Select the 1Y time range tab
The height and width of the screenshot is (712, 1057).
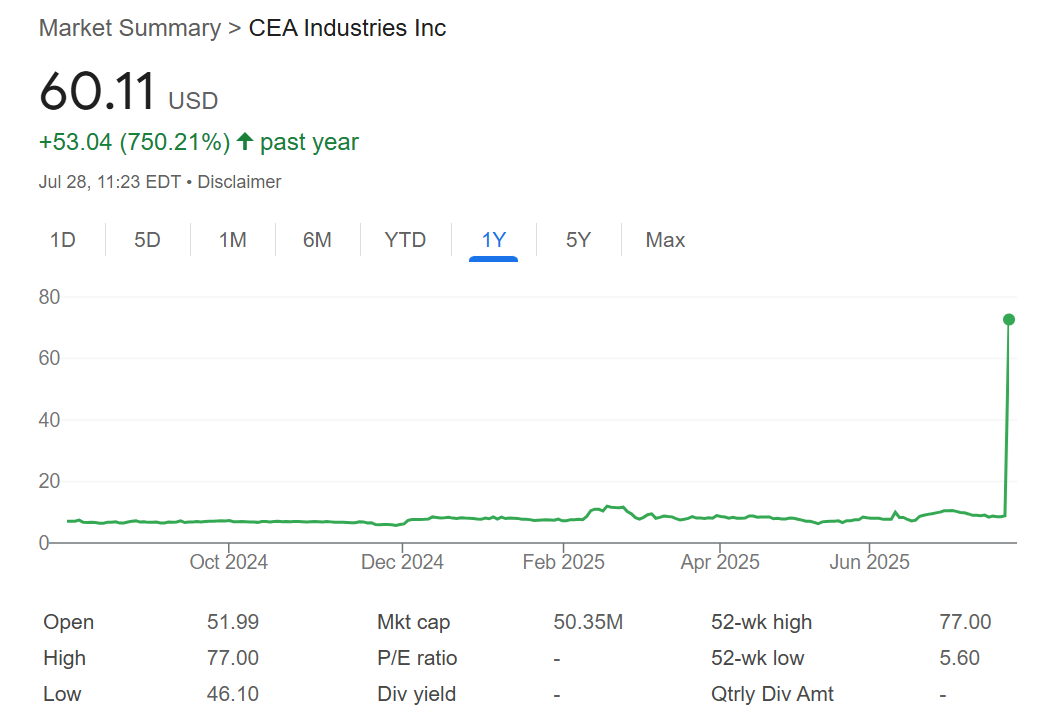(x=494, y=240)
